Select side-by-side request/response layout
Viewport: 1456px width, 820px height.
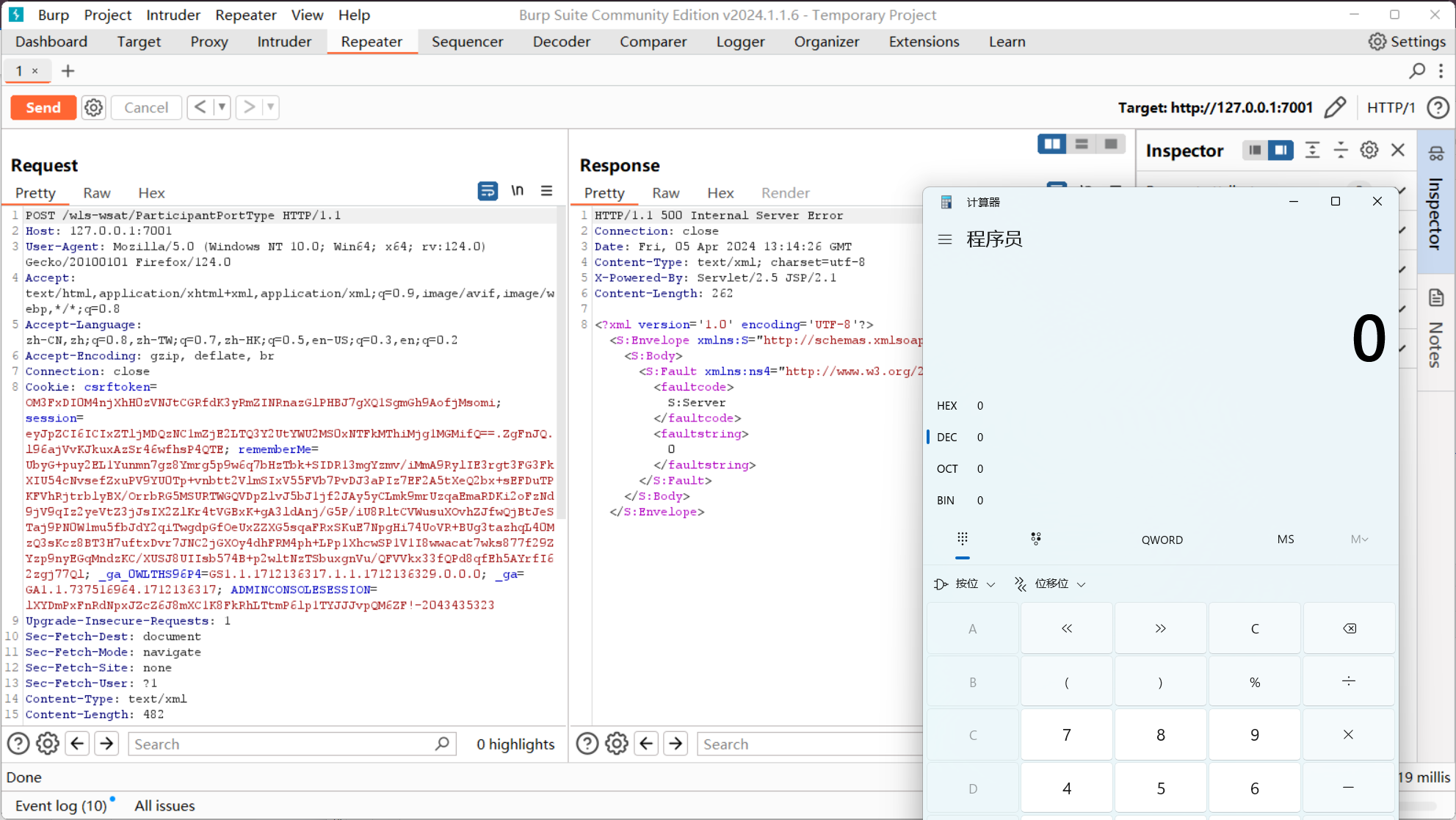[x=1051, y=144]
